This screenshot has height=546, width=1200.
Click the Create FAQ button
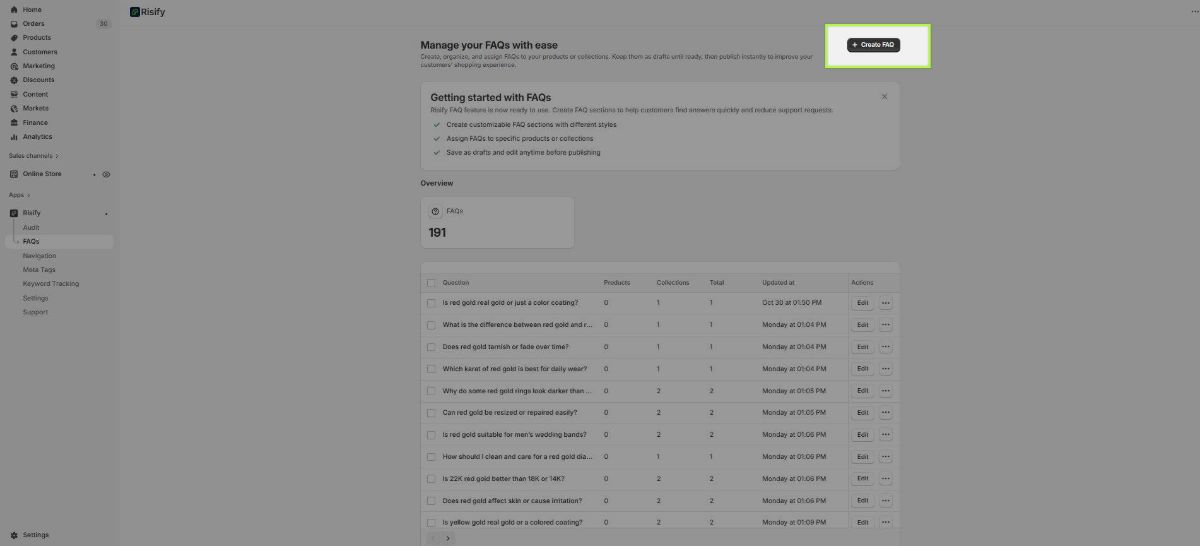pos(873,45)
